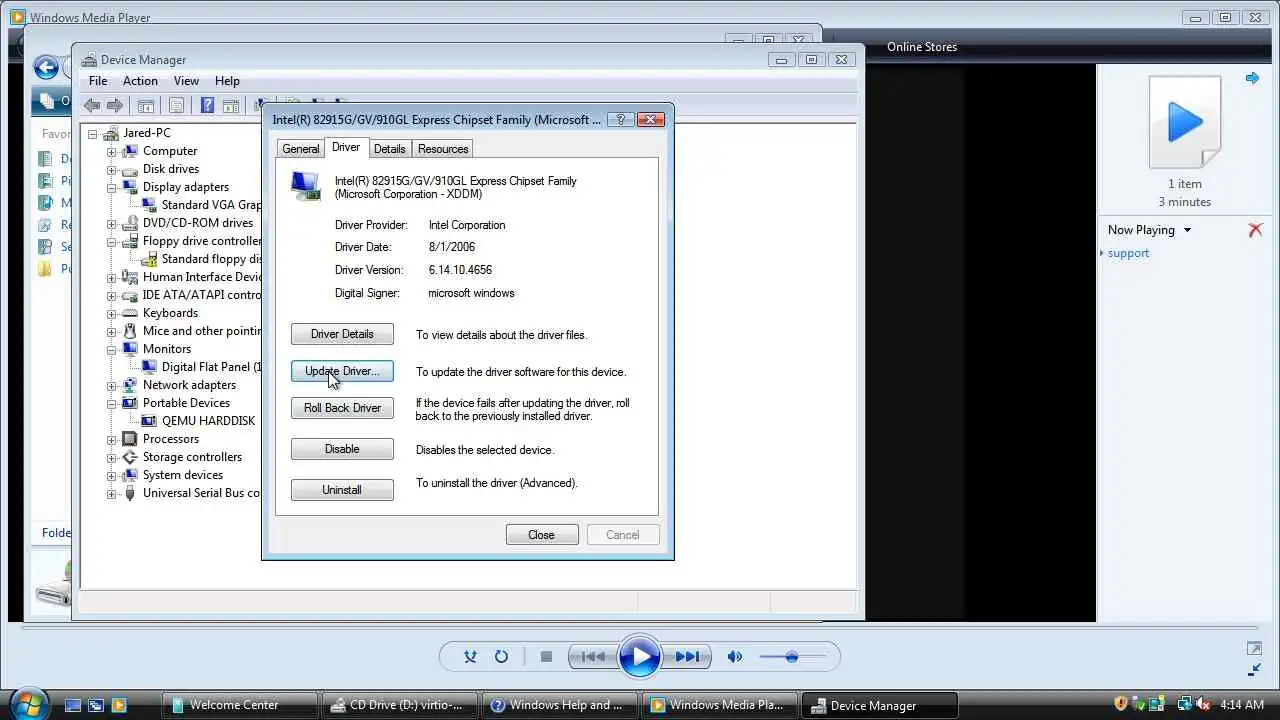The height and width of the screenshot is (720, 1280).
Task: Select QEMU HARDDISK under Portable Devices
Action: (208, 421)
